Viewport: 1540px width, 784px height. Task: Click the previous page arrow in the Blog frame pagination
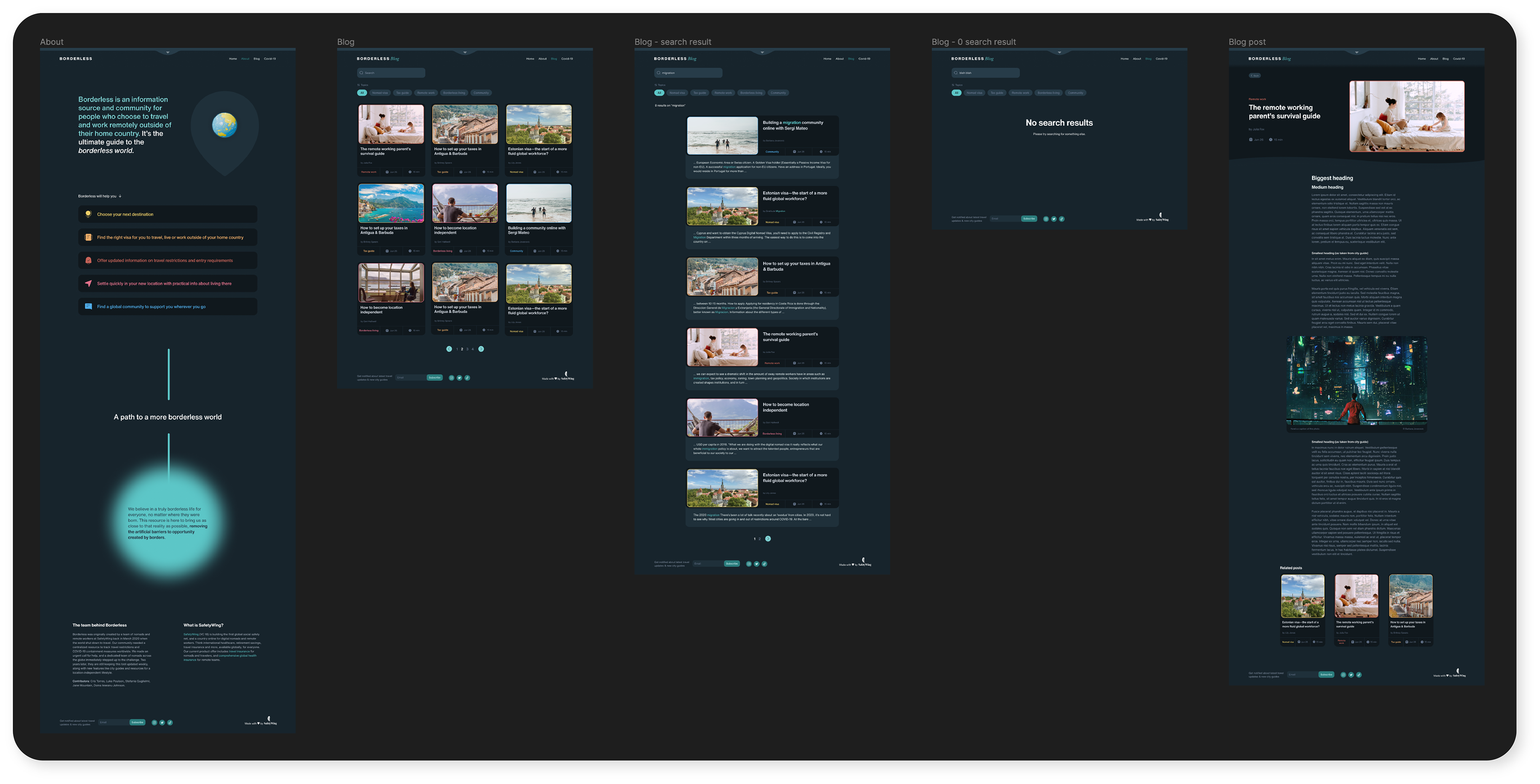(449, 348)
